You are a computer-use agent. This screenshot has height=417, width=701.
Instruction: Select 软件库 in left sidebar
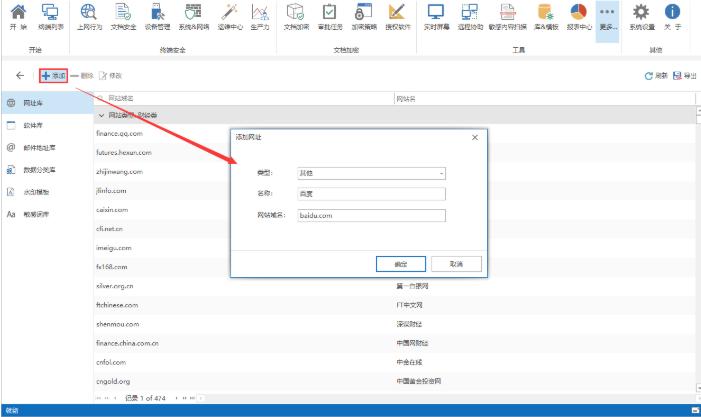click(33, 125)
